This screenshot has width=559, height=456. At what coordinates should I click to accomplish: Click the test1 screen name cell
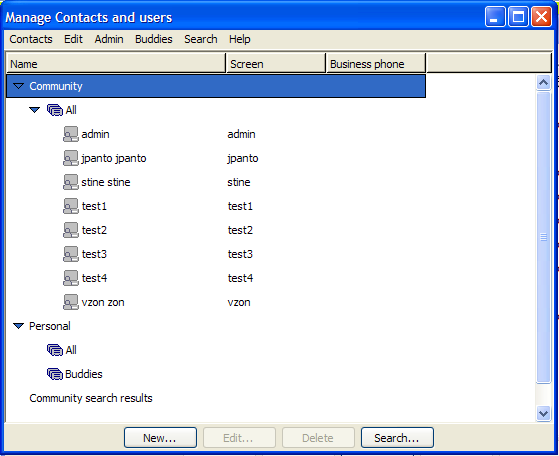240,206
